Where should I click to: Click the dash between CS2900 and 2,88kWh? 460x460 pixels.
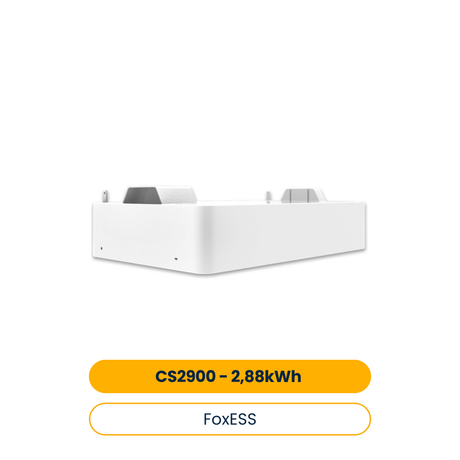[223, 377]
